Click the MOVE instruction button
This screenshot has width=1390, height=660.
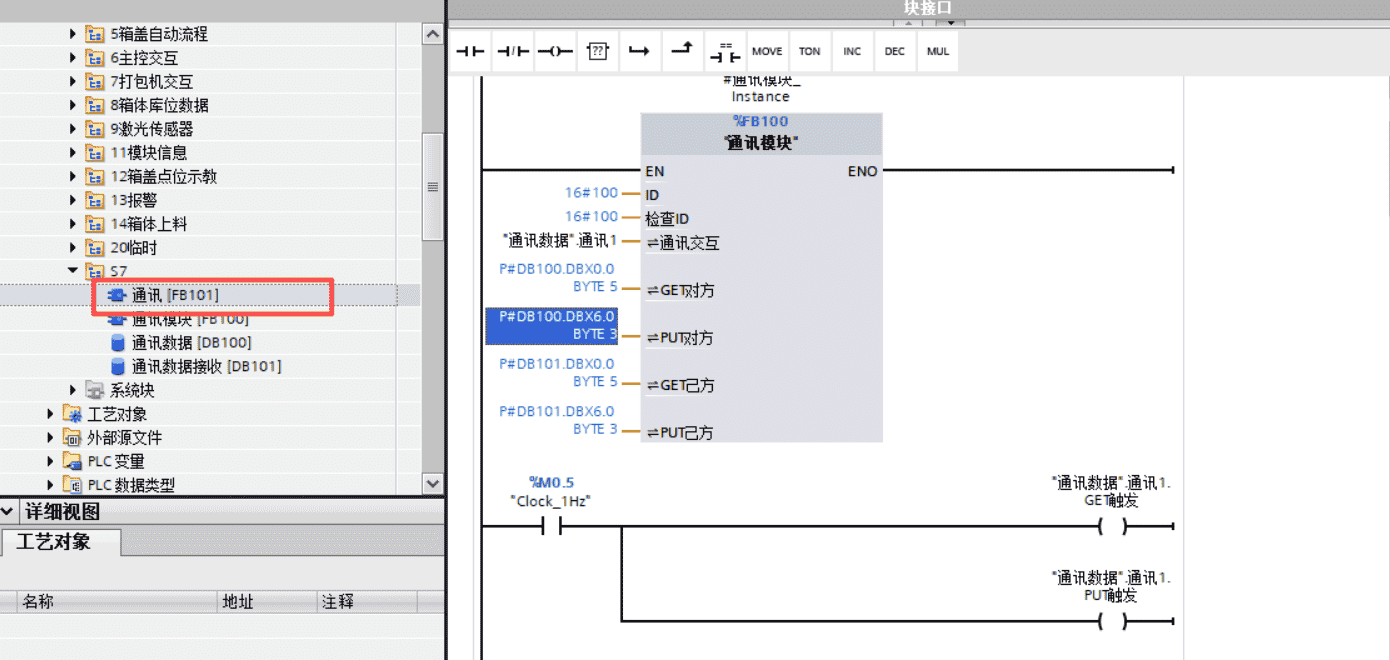point(767,52)
